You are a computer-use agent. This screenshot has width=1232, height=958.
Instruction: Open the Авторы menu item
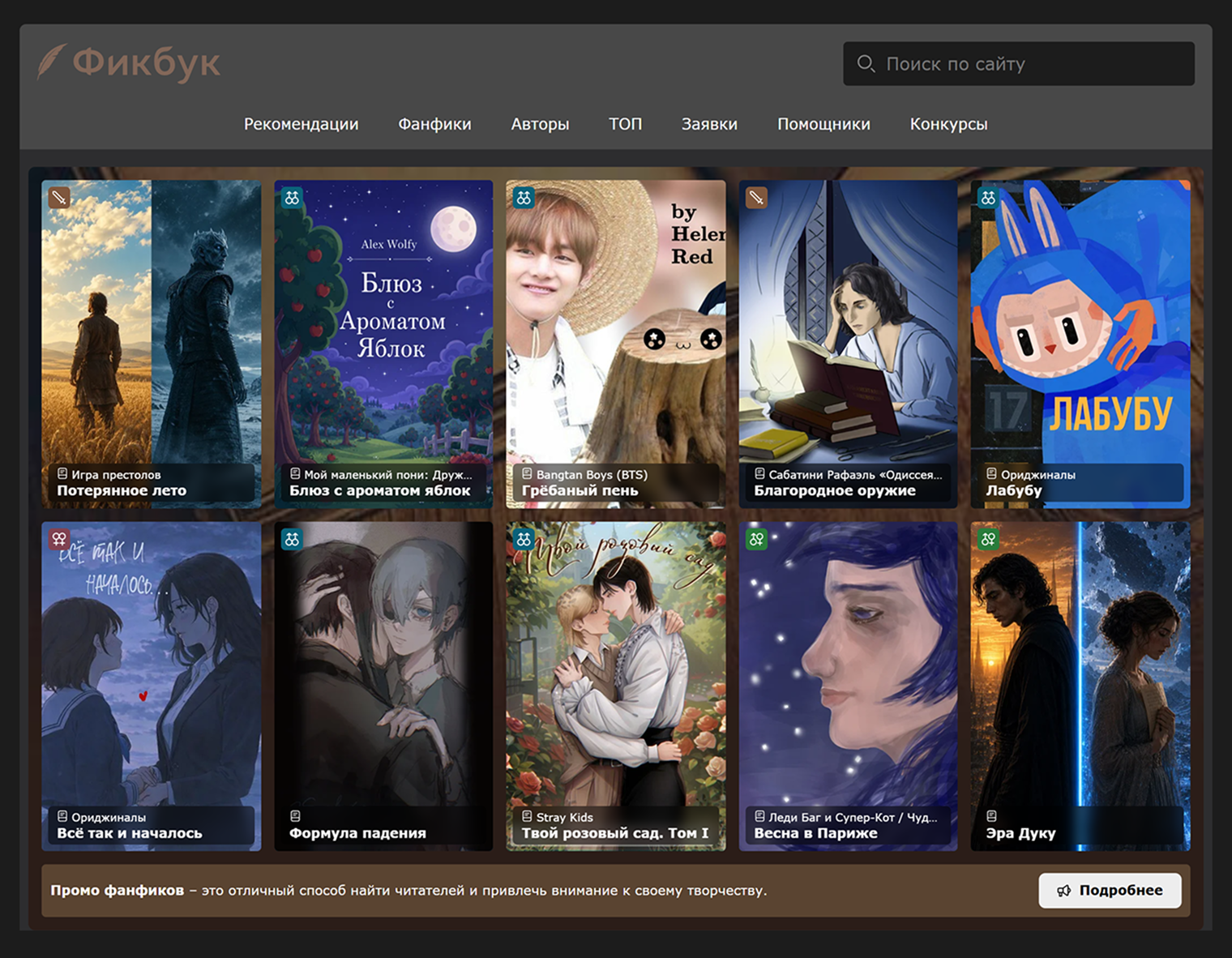point(540,124)
